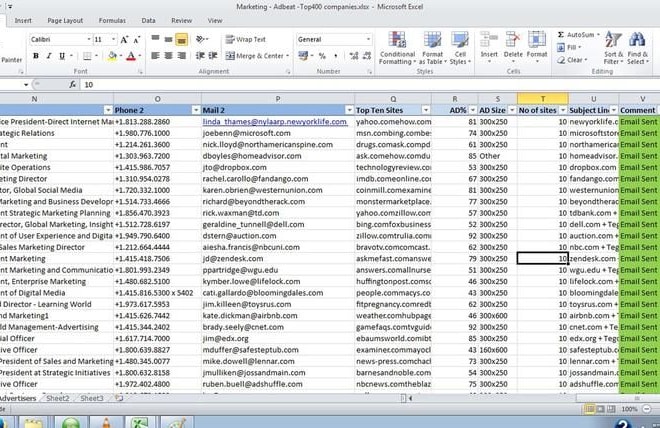The image size is (660, 428).
Task: Open filter dropdown for Top Ten Sites
Action: click(426, 110)
